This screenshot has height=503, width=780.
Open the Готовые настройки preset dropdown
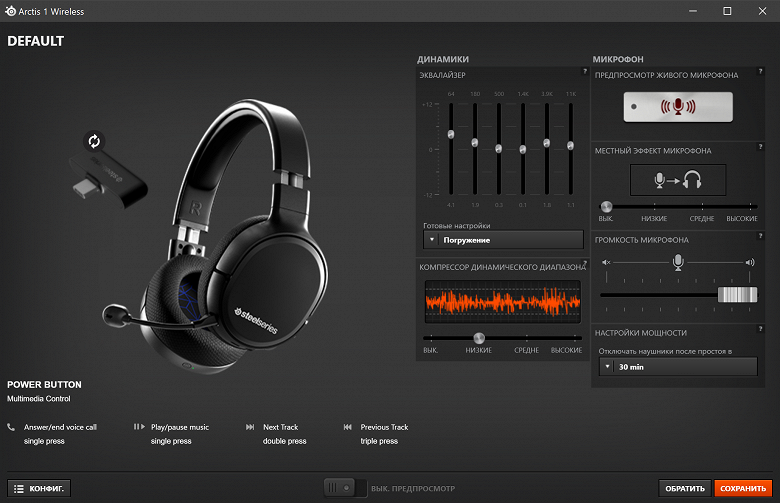point(503,240)
